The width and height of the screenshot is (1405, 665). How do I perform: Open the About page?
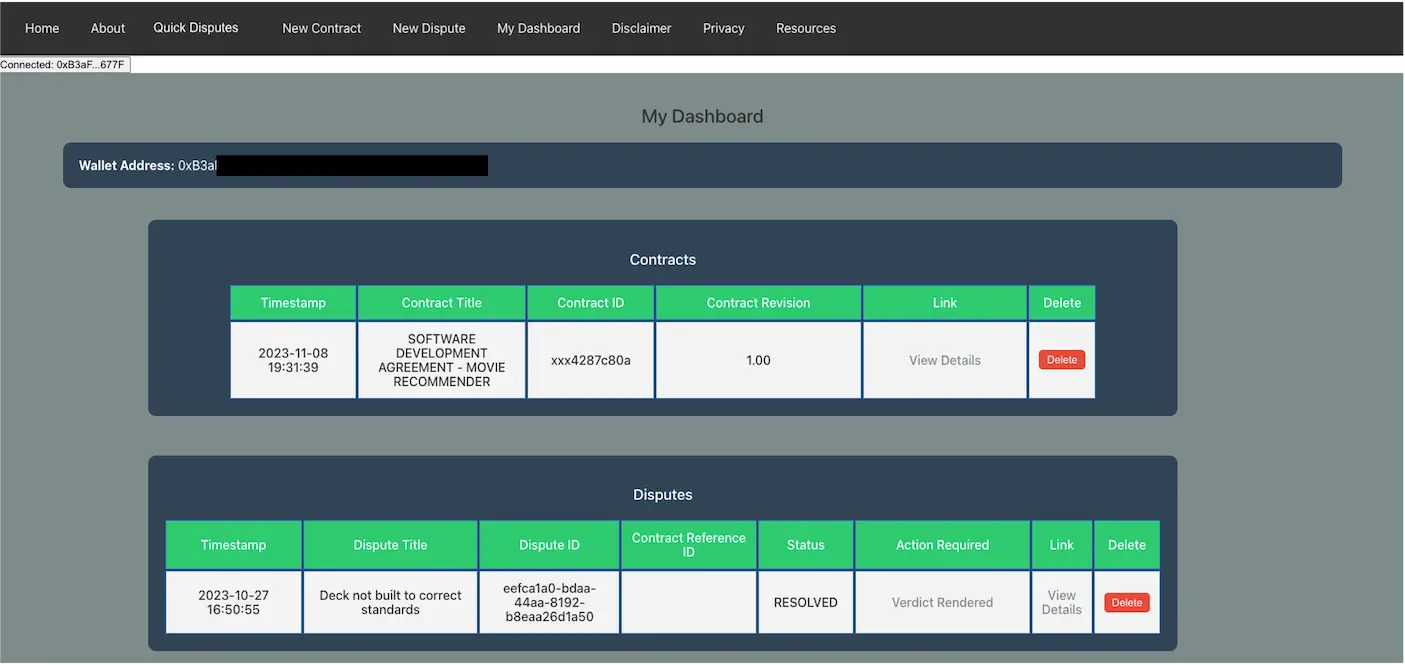(x=107, y=28)
